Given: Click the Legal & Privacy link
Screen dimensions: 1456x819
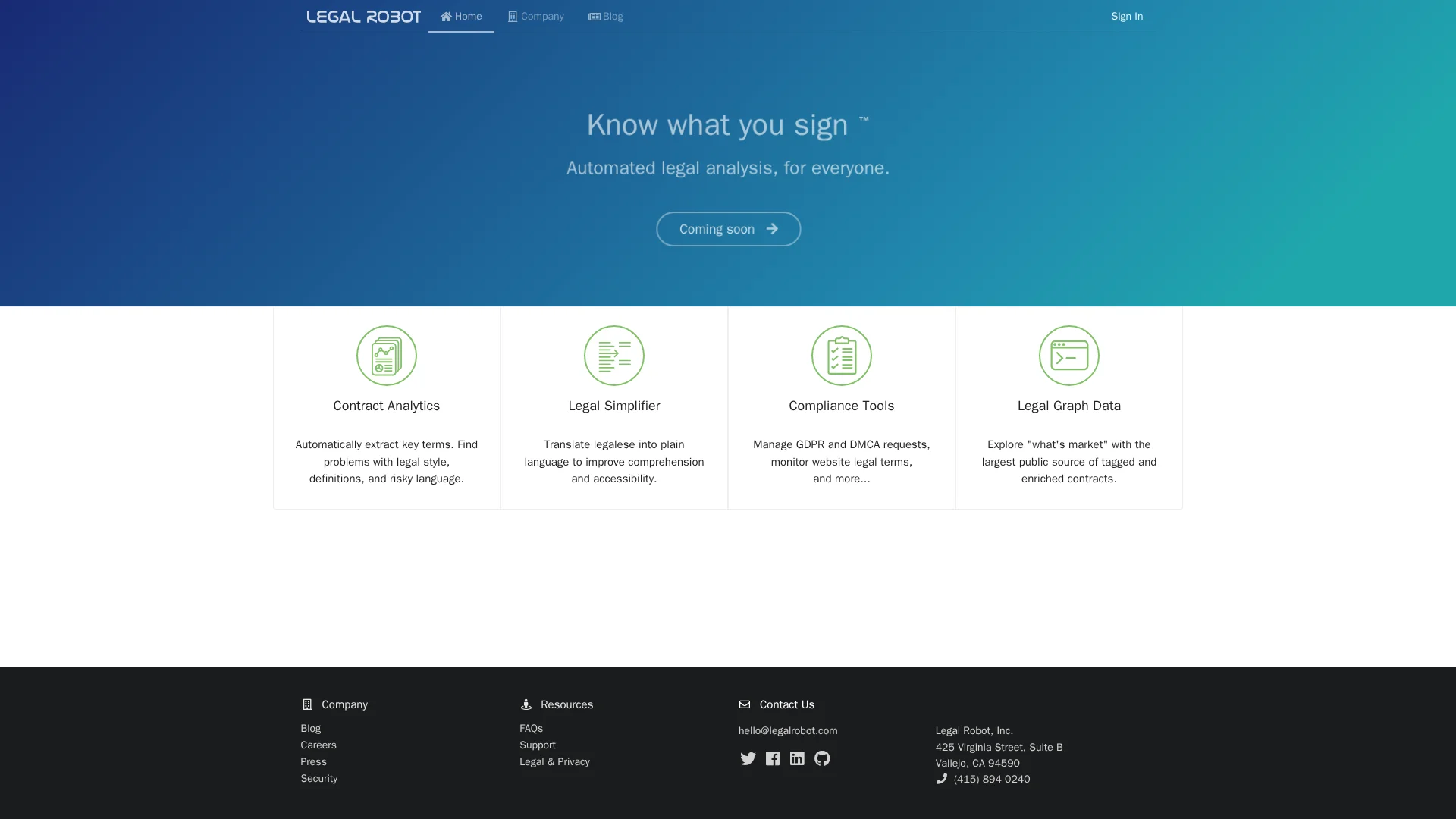Looking at the screenshot, I should [x=554, y=761].
